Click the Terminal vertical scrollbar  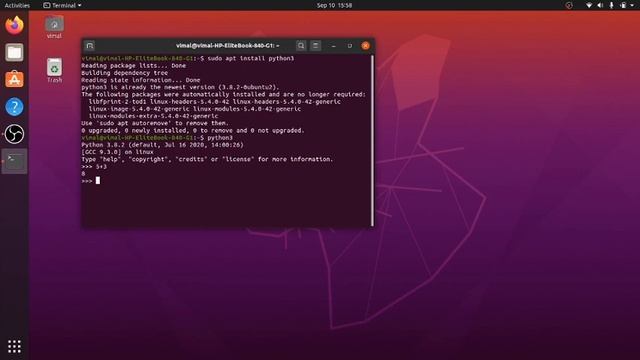[x=372, y=140]
